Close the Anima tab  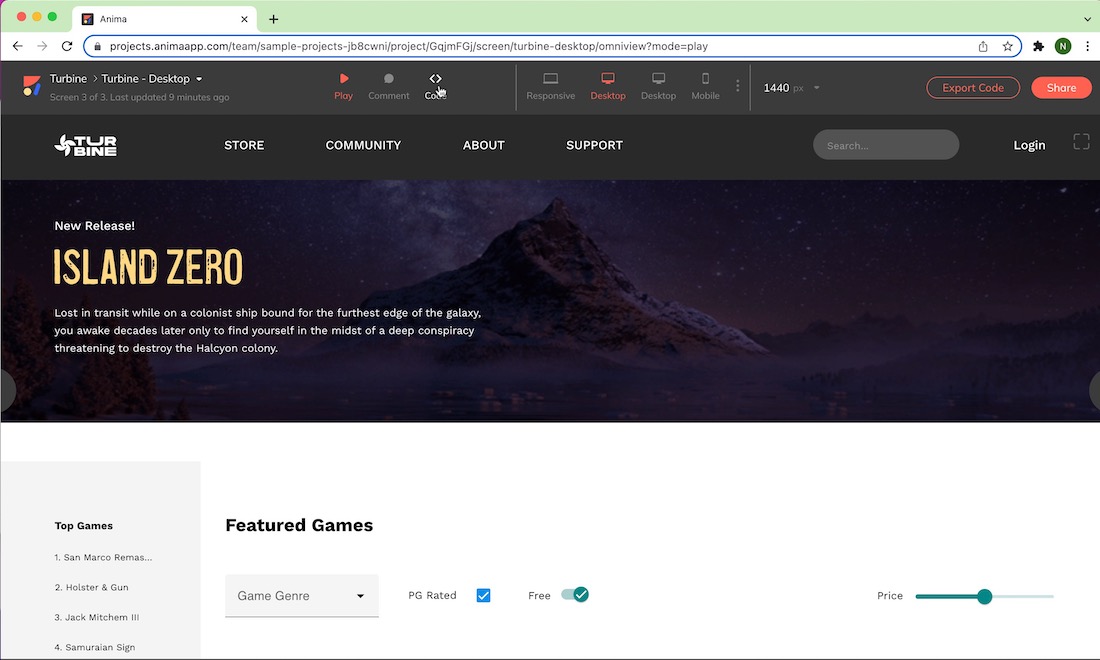(x=244, y=19)
